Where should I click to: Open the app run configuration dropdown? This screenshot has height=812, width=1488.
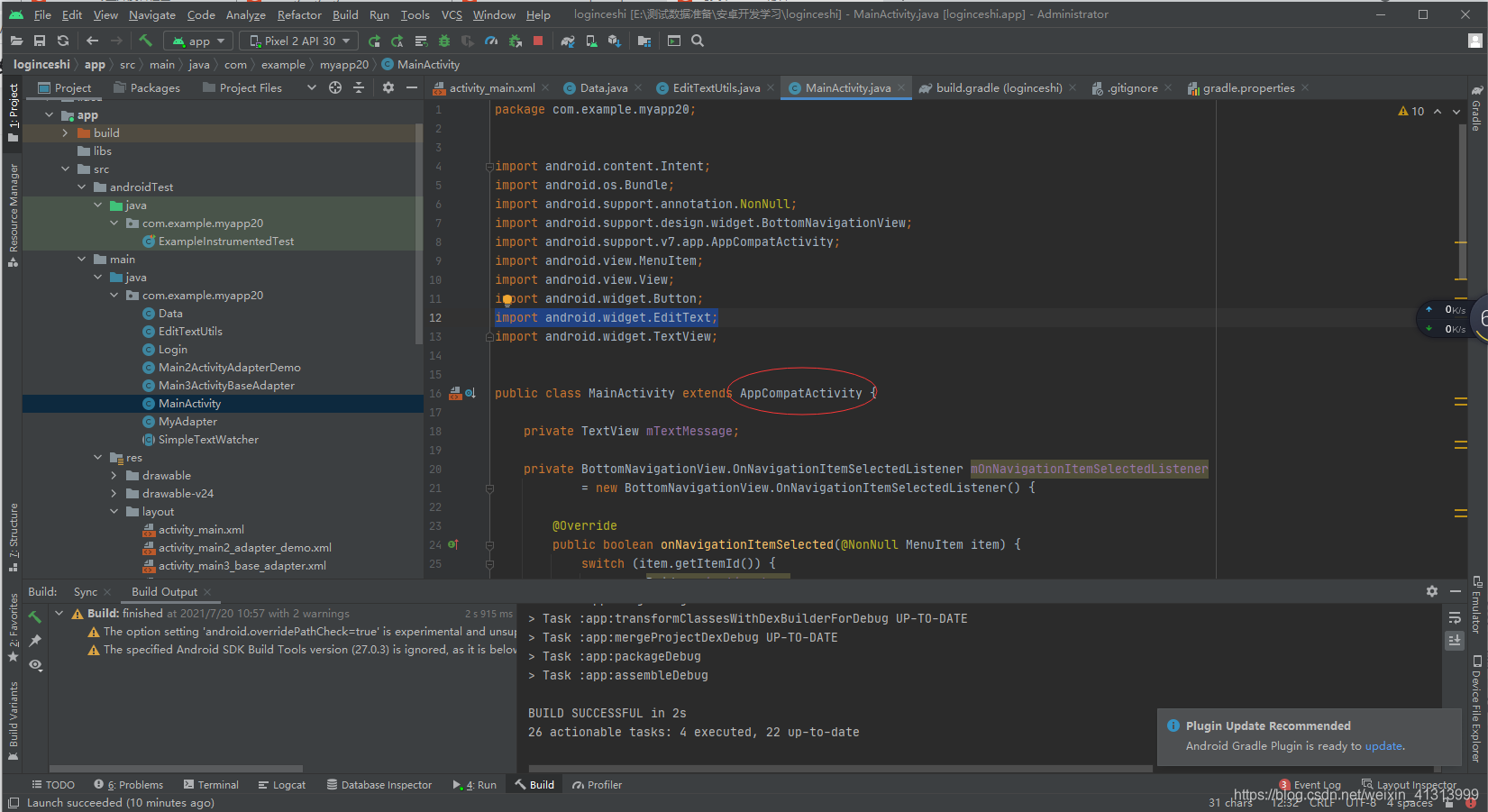[198, 41]
